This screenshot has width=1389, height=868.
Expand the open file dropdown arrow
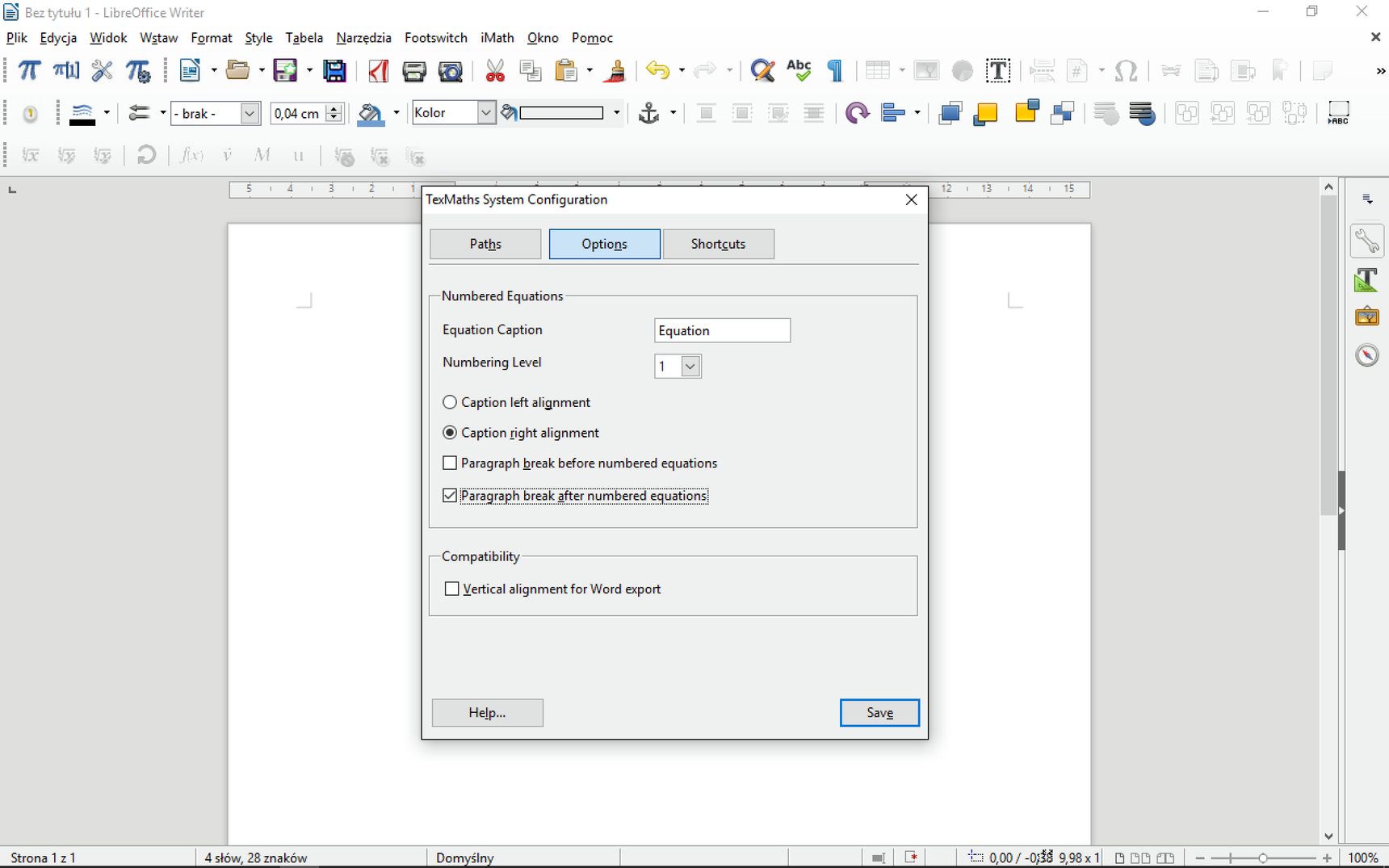(x=261, y=71)
